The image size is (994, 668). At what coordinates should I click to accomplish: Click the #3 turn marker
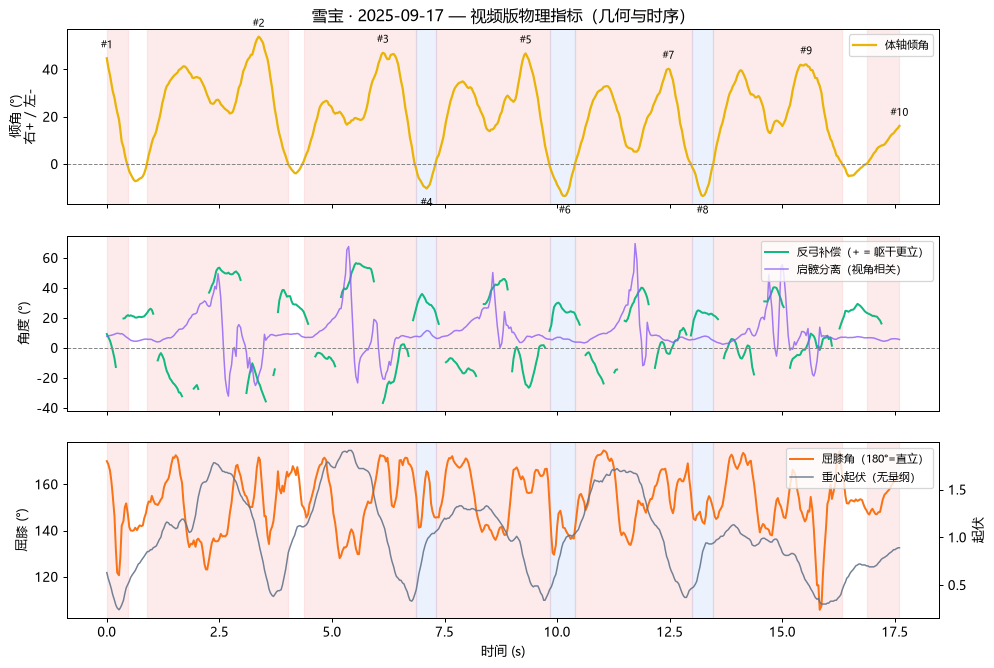point(383,39)
